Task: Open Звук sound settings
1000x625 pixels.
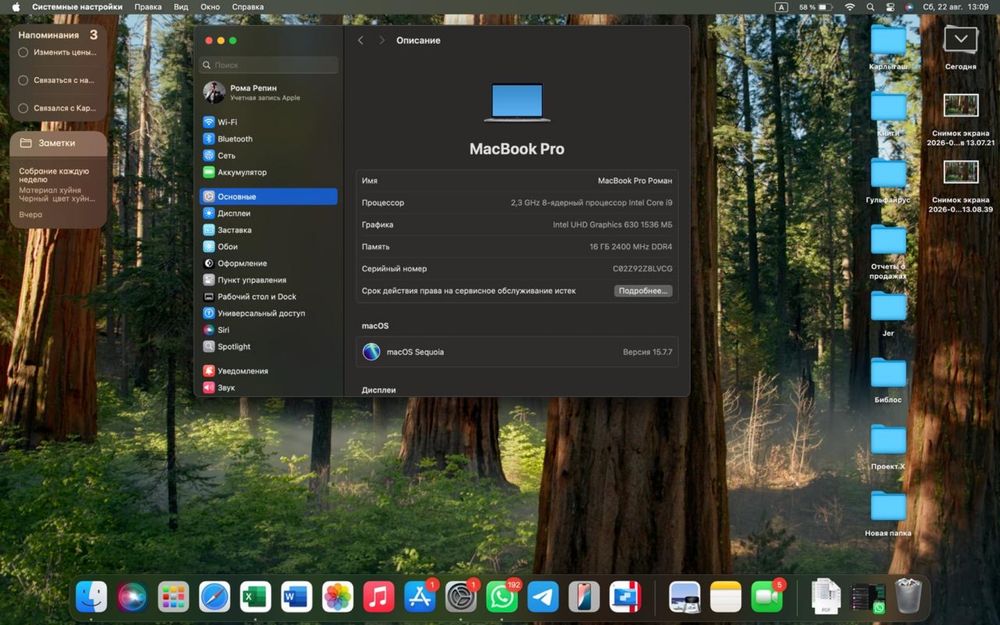Action: (268, 387)
